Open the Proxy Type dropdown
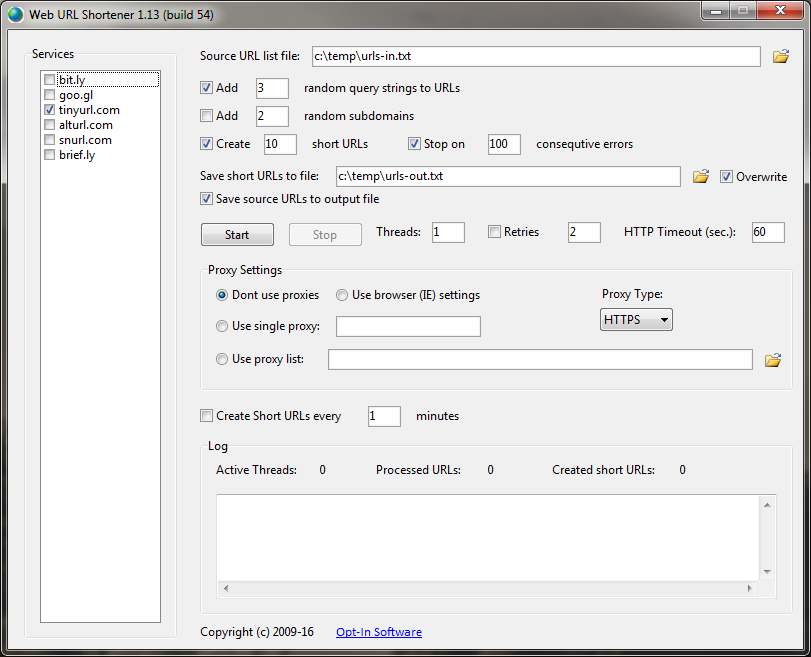The width and height of the screenshot is (811, 657). pyautogui.click(x=635, y=320)
